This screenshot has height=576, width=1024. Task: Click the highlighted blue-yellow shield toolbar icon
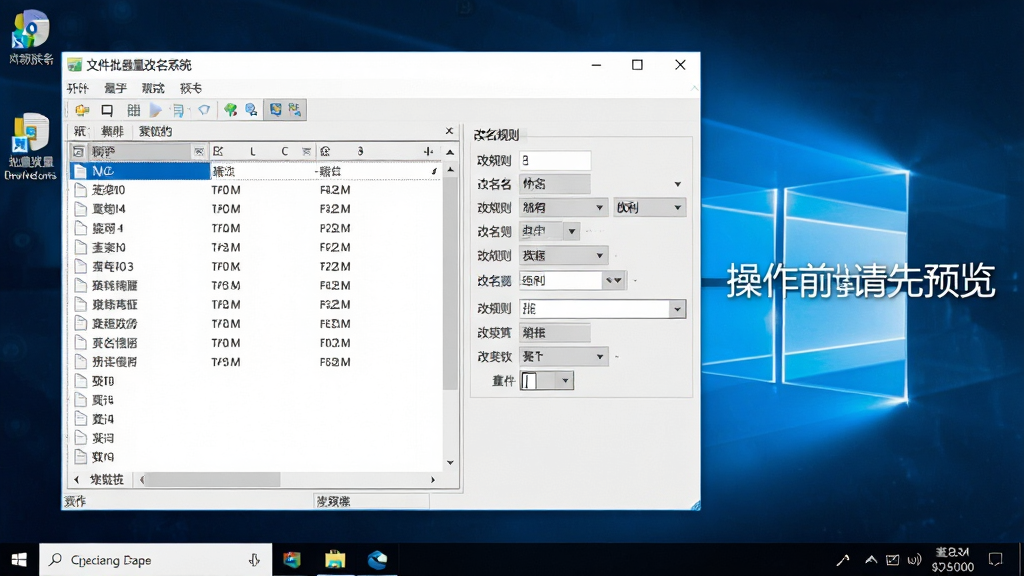pos(276,110)
